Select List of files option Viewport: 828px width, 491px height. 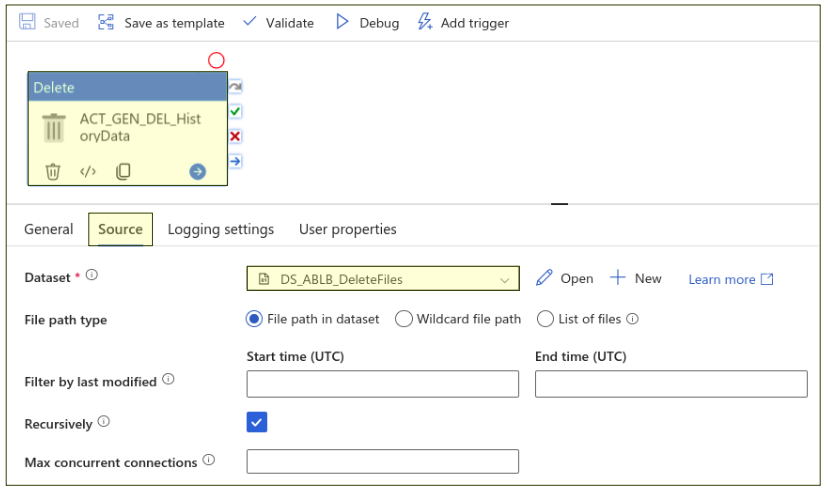pos(545,319)
